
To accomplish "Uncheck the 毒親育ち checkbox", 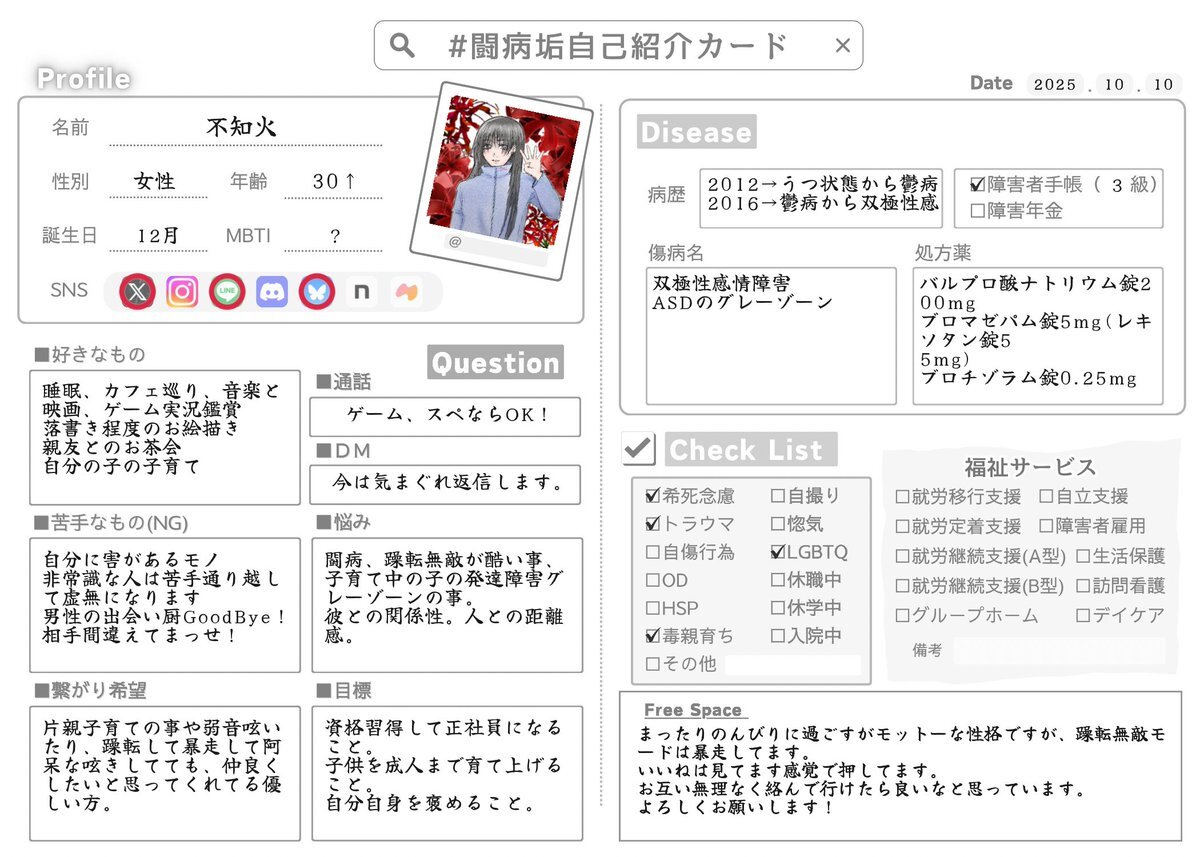I will [653, 635].
